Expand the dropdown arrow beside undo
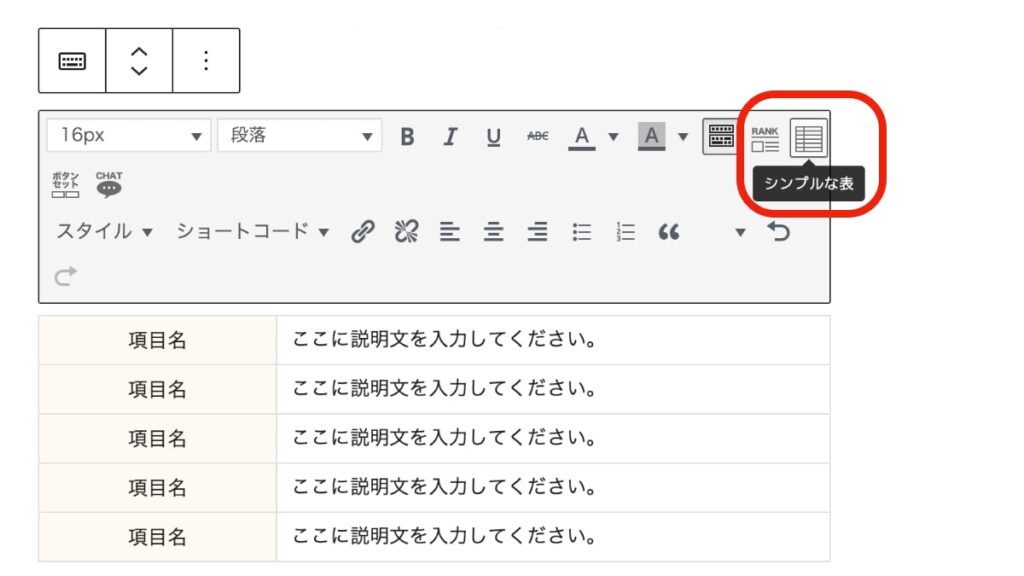The width and height of the screenshot is (1024, 576). (x=740, y=232)
